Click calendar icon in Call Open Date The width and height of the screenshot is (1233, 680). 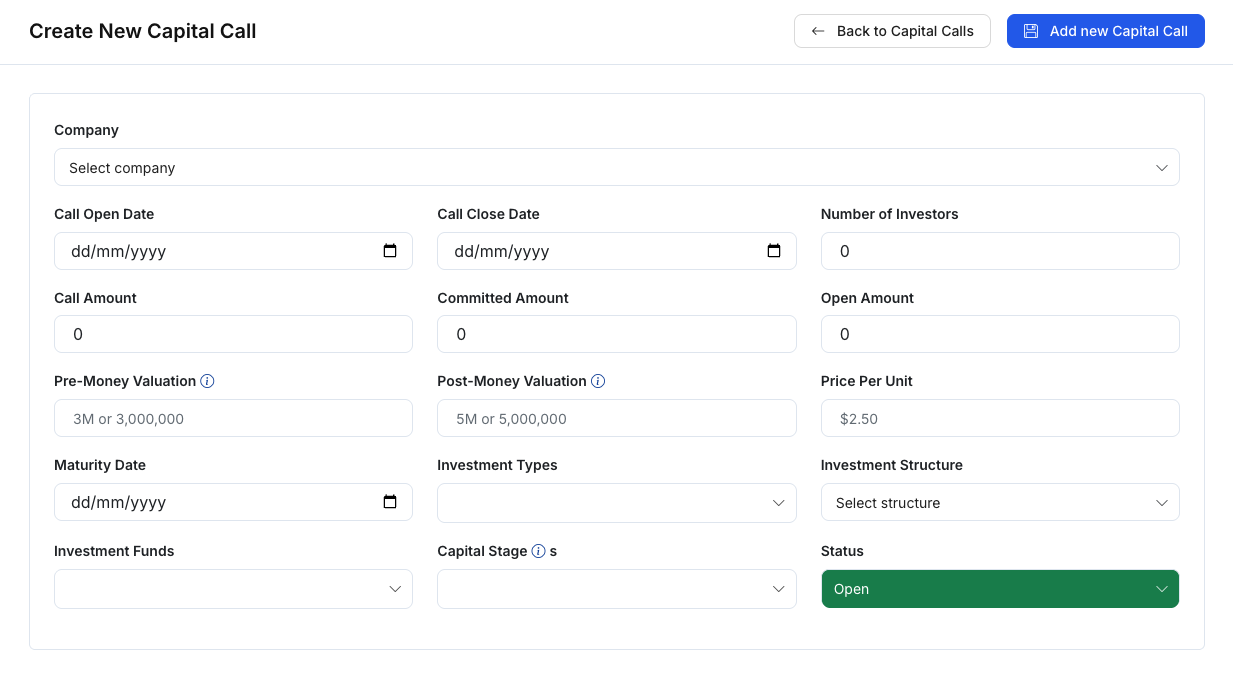(x=390, y=251)
